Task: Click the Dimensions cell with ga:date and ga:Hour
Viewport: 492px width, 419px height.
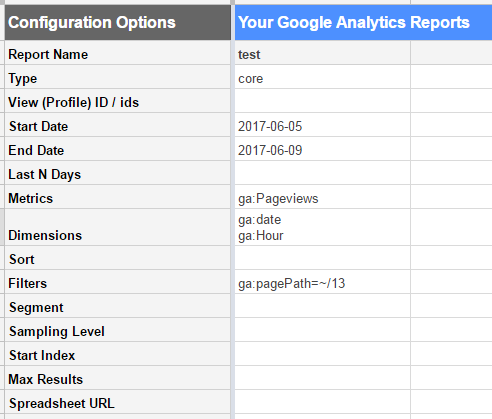Action: 322,228
